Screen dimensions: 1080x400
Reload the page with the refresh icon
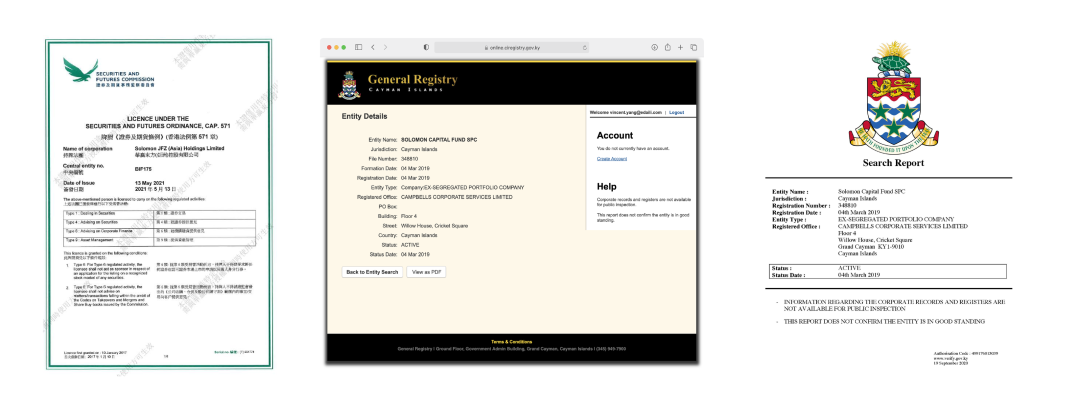(585, 48)
